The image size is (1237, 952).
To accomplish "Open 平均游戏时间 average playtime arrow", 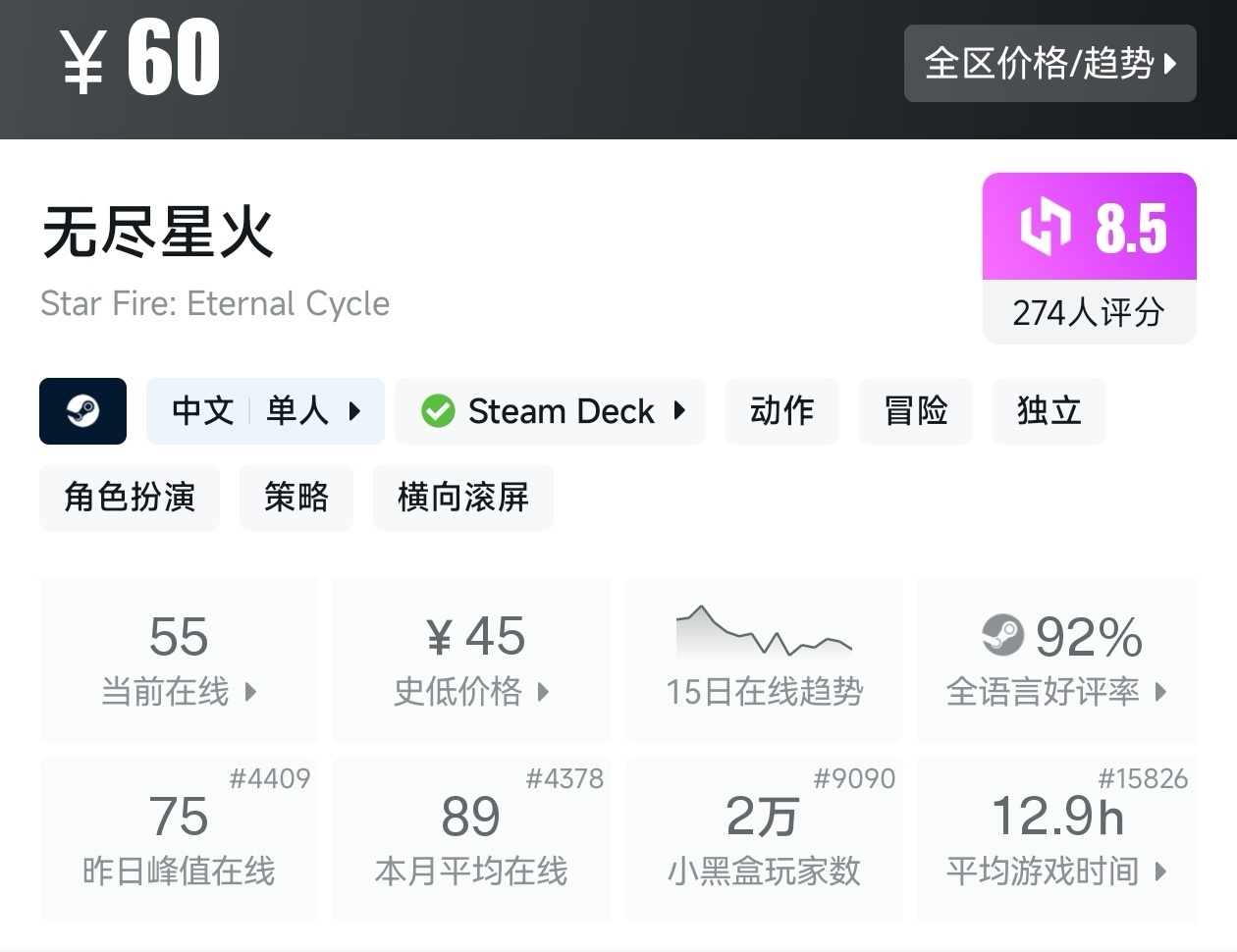I will [x=1161, y=871].
